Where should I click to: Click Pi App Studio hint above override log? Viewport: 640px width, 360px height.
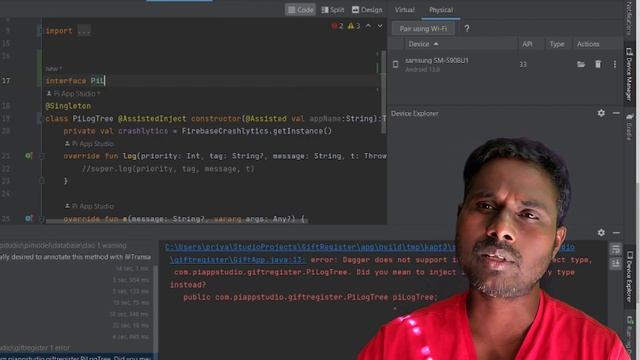coord(89,144)
